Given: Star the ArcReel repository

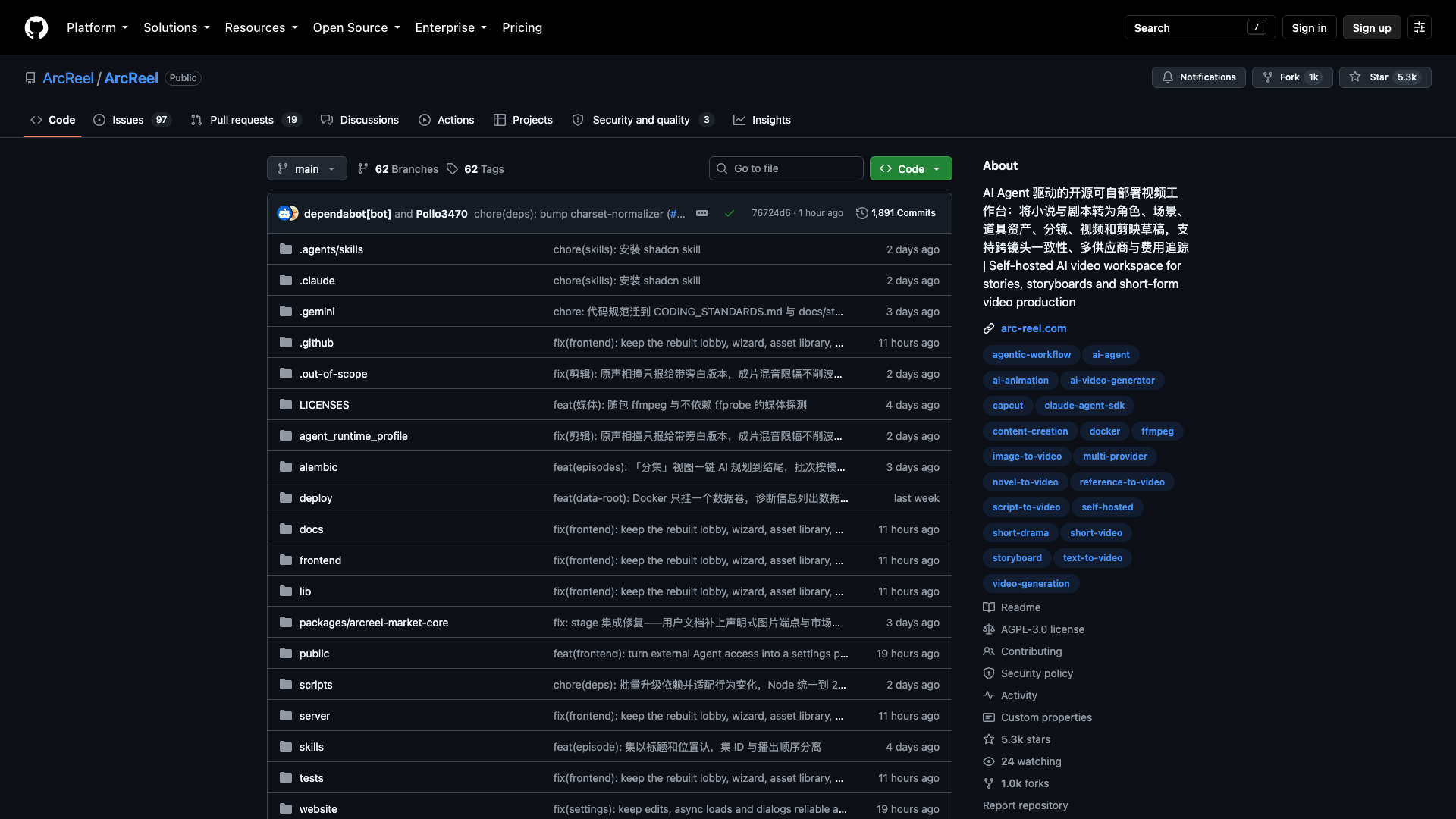Looking at the screenshot, I should [x=1385, y=77].
